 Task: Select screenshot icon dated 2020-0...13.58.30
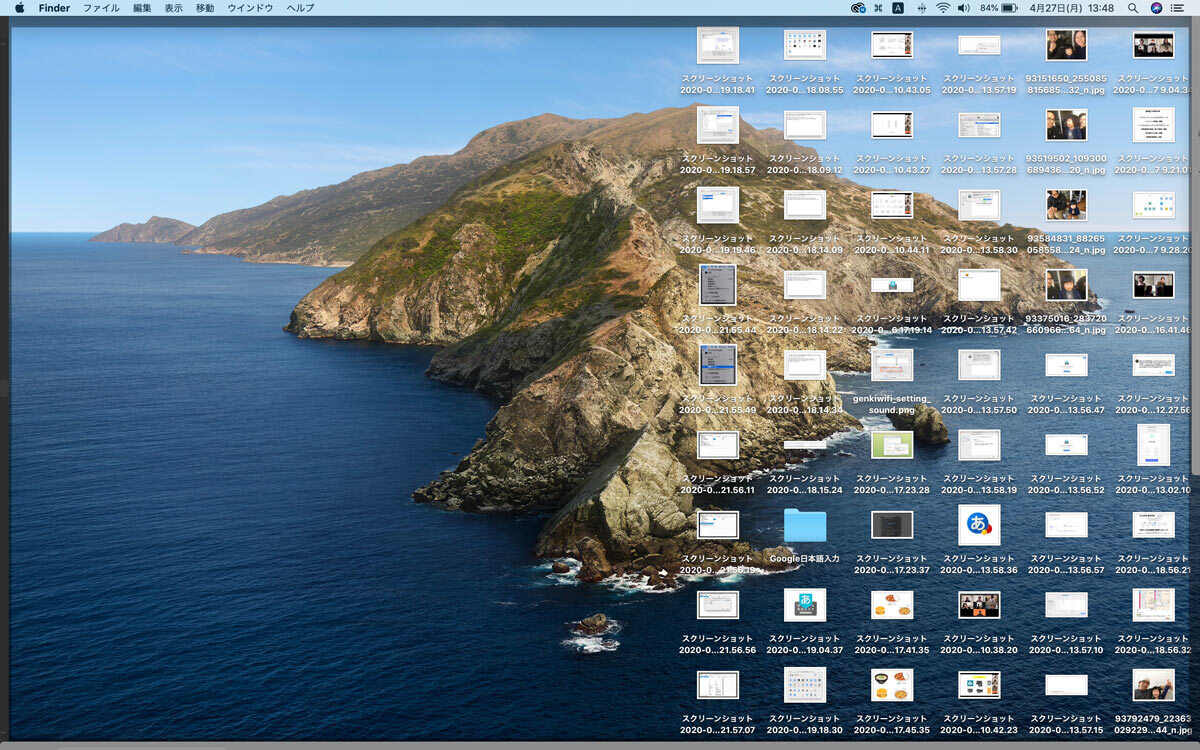click(x=979, y=205)
